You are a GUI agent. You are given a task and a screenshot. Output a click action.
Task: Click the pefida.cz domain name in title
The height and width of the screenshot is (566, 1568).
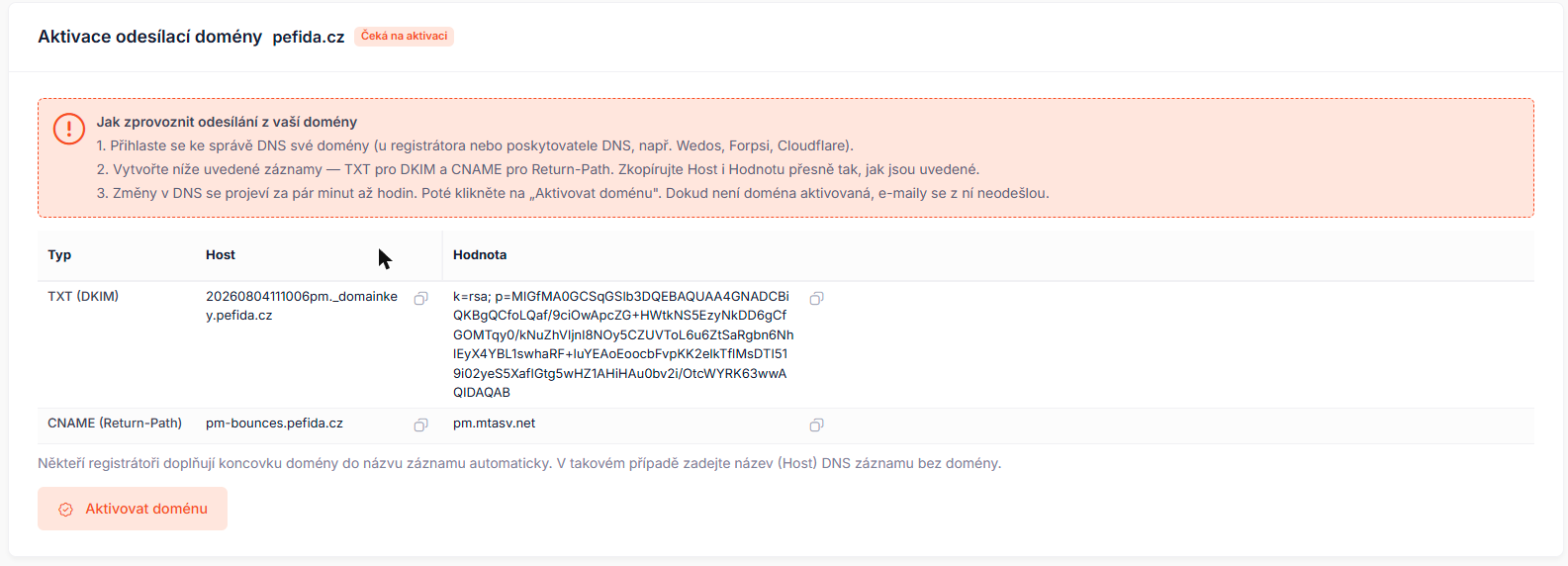click(308, 37)
